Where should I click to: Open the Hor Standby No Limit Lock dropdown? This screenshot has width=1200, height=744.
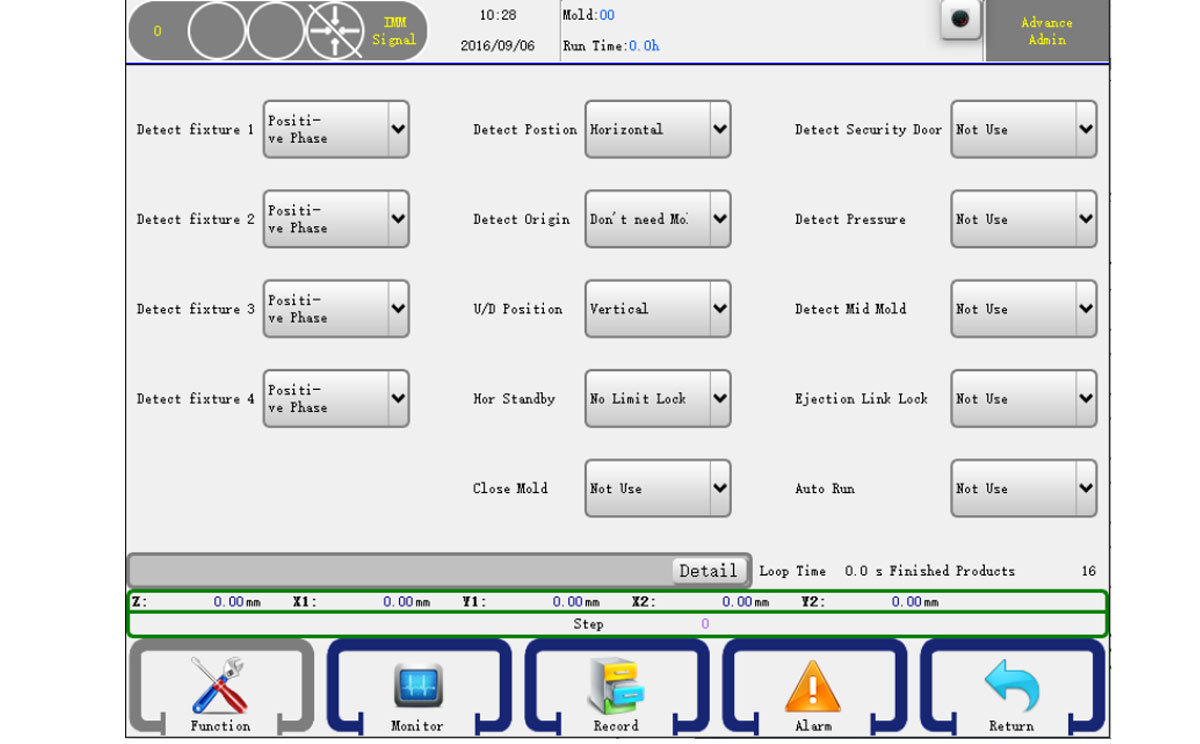(657, 399)
